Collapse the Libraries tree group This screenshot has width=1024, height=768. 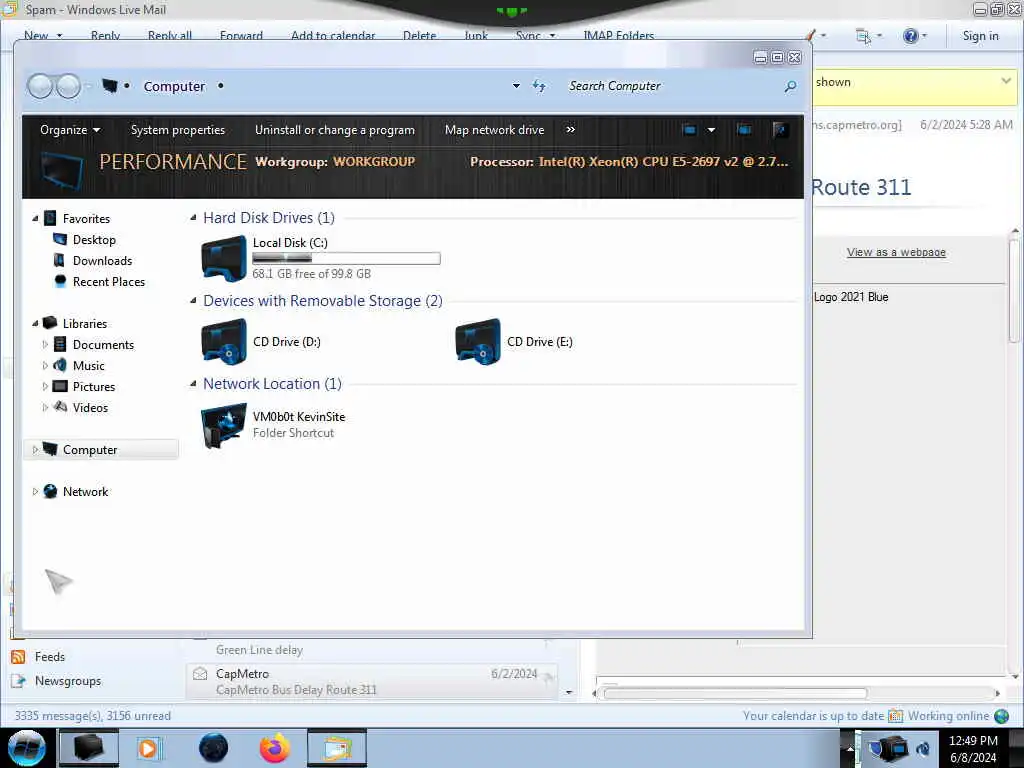(x=35, y=323)
